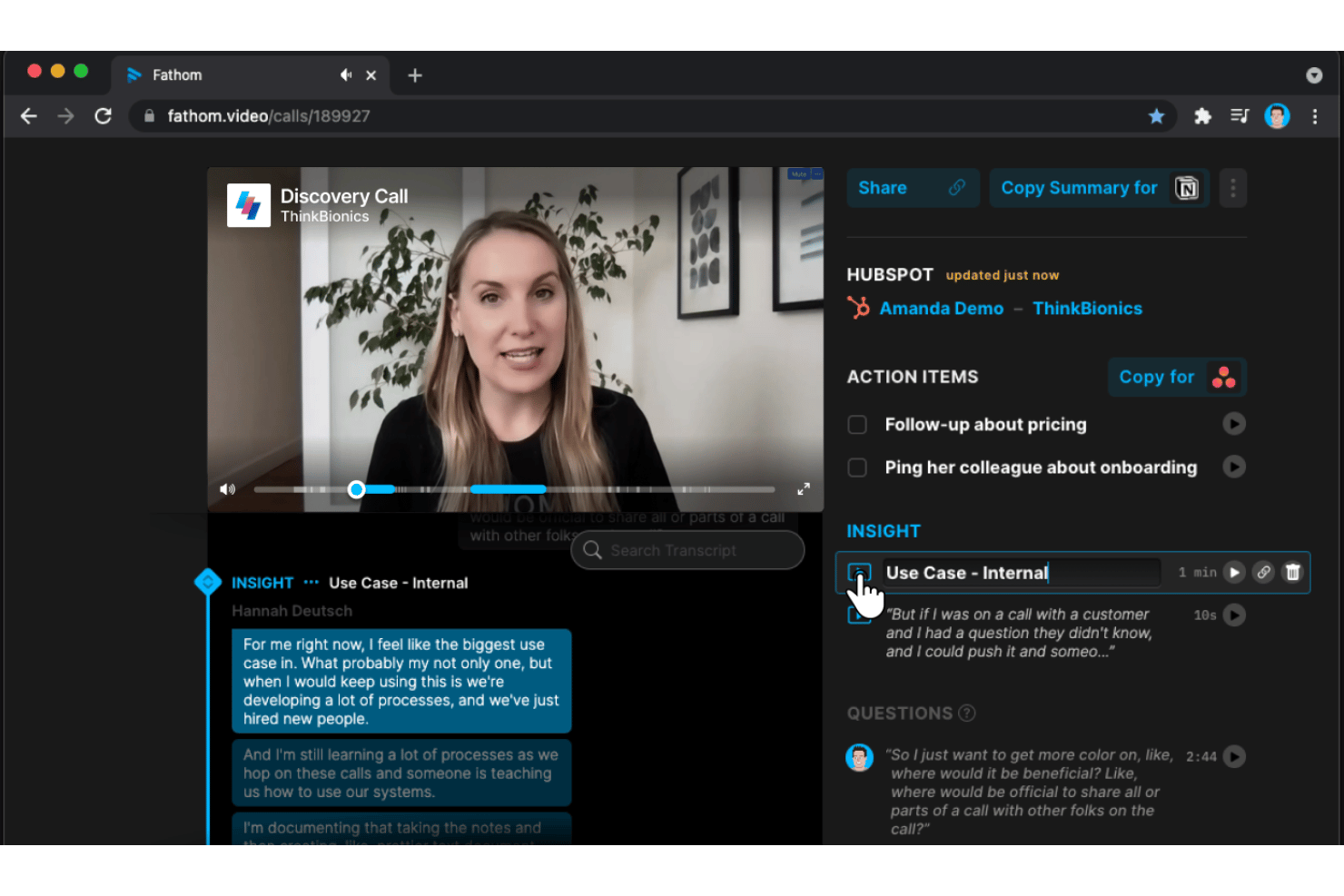The width and height of the screenshot is (1344, 896).
Task: Play the 10s customer quote clip
Action: pos(1234,615)
